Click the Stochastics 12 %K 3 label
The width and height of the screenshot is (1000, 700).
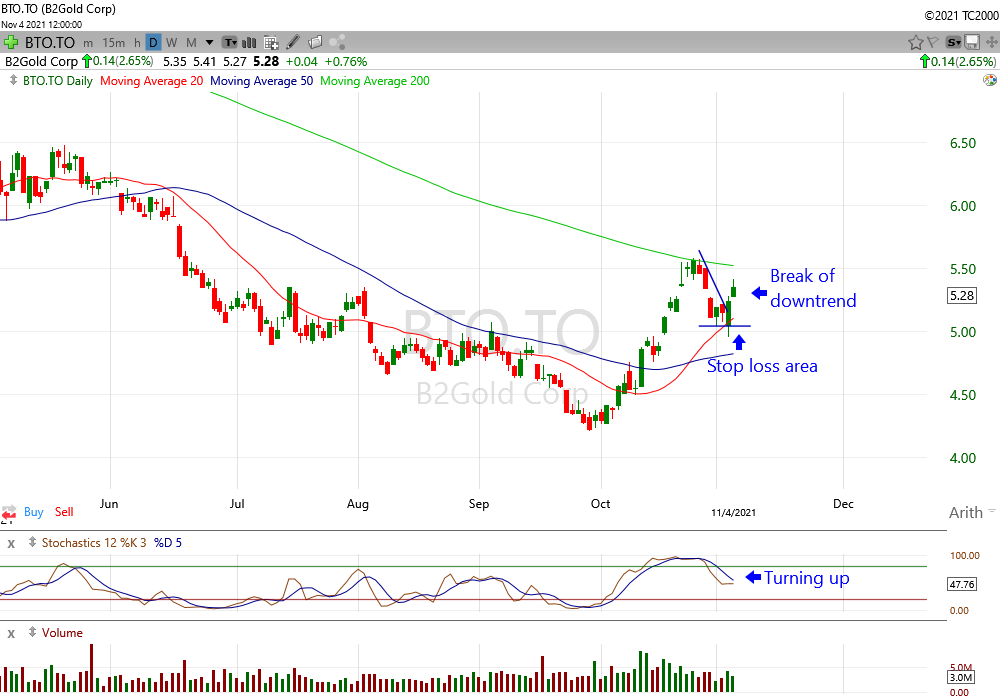(x=94, y=543)
